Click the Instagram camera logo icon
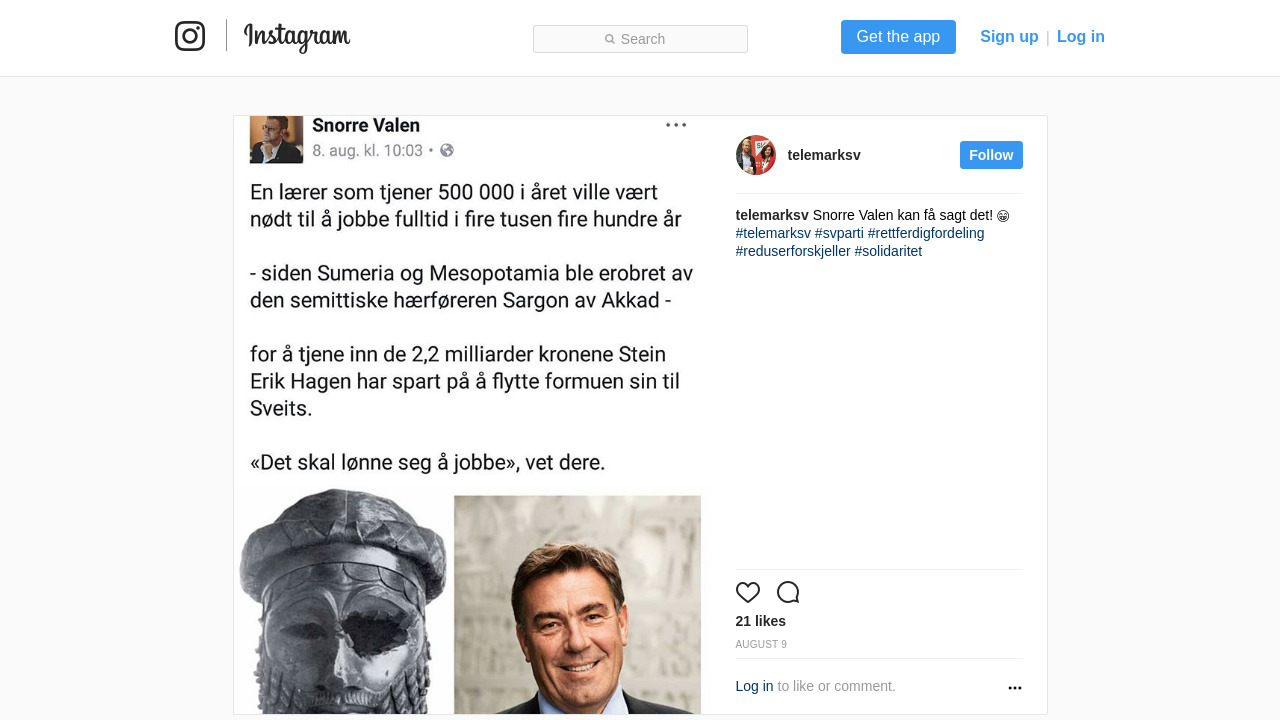Viewport: 1280px width, 720px height. pos(190,36)
